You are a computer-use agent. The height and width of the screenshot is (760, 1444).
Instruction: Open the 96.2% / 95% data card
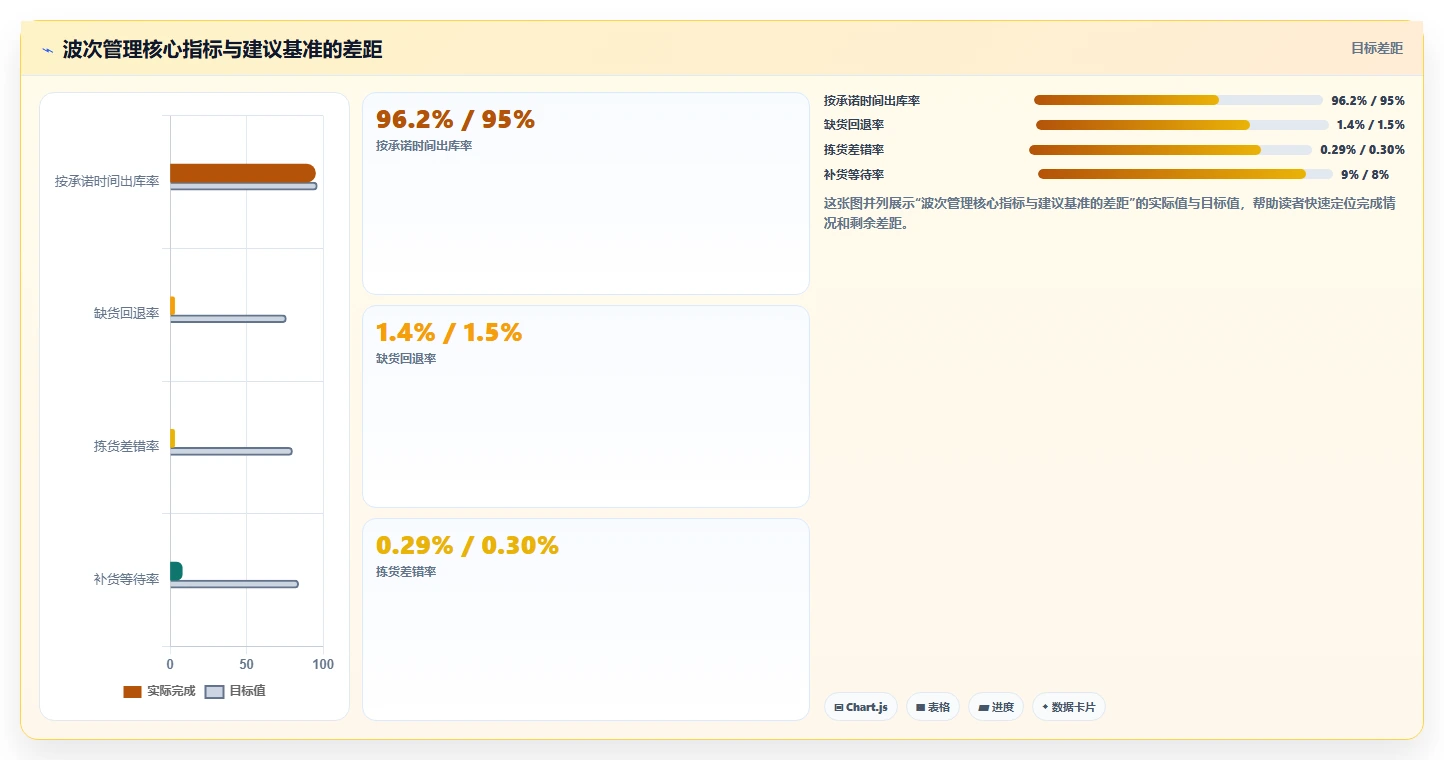click(x=585, y=193)
